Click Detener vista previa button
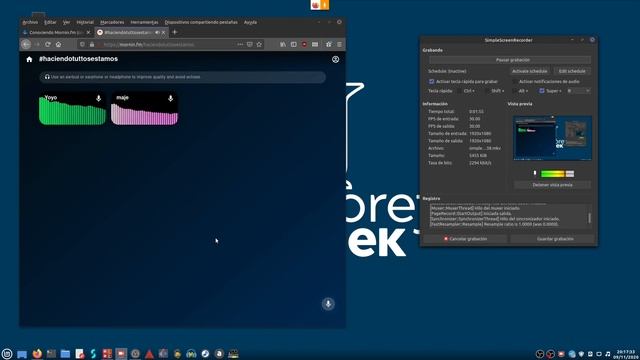 tap(552, 185)
